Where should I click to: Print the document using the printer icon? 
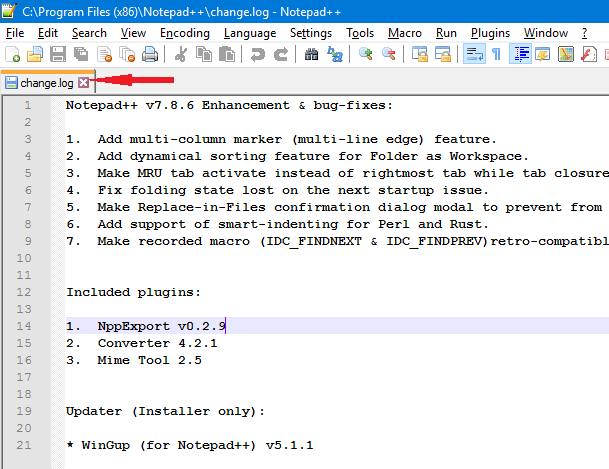(x=150, y=54)
